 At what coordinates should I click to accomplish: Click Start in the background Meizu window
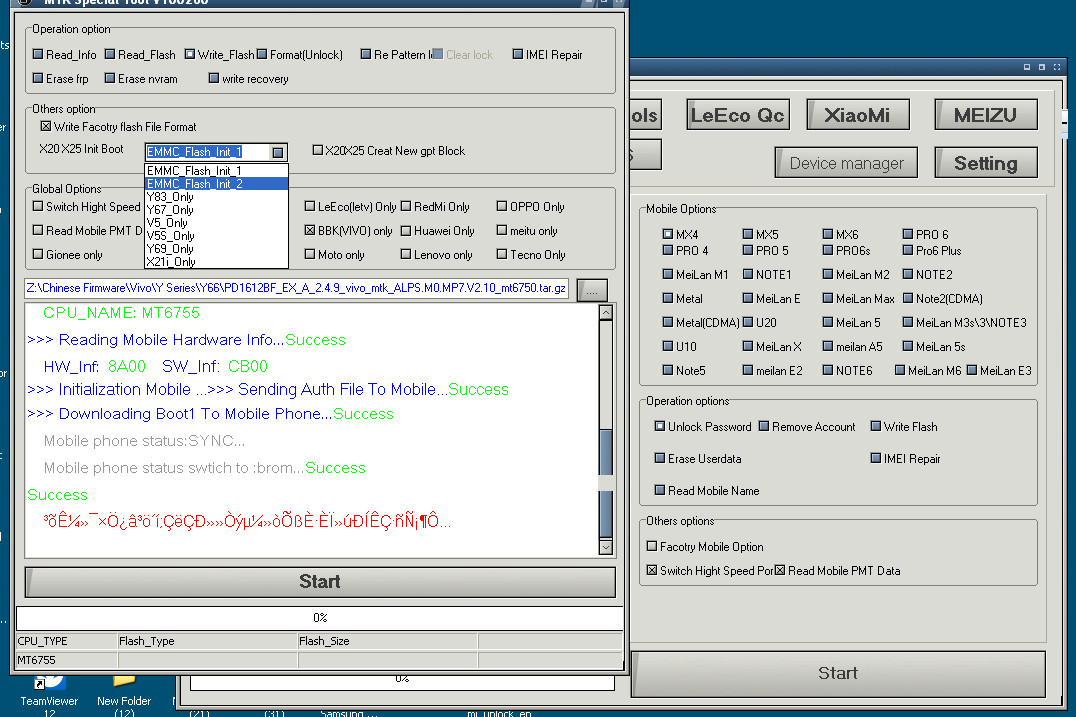[x=838, y=673]
